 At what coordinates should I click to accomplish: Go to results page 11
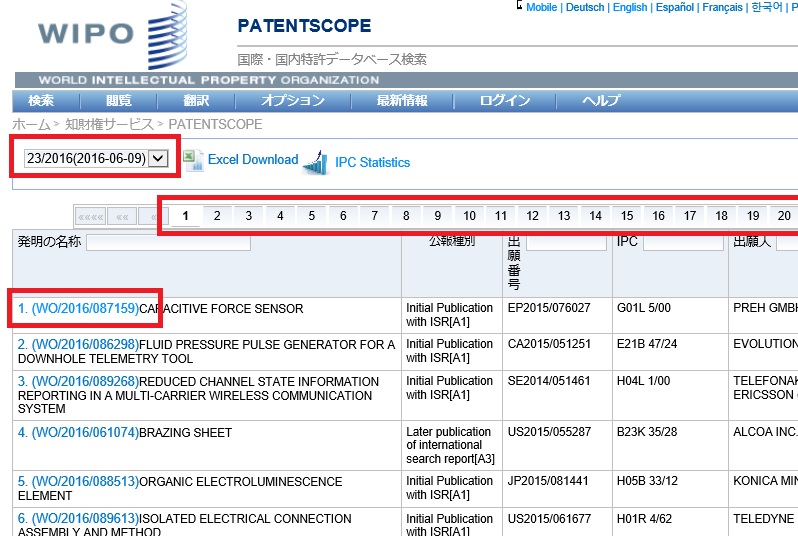point(501,216)
